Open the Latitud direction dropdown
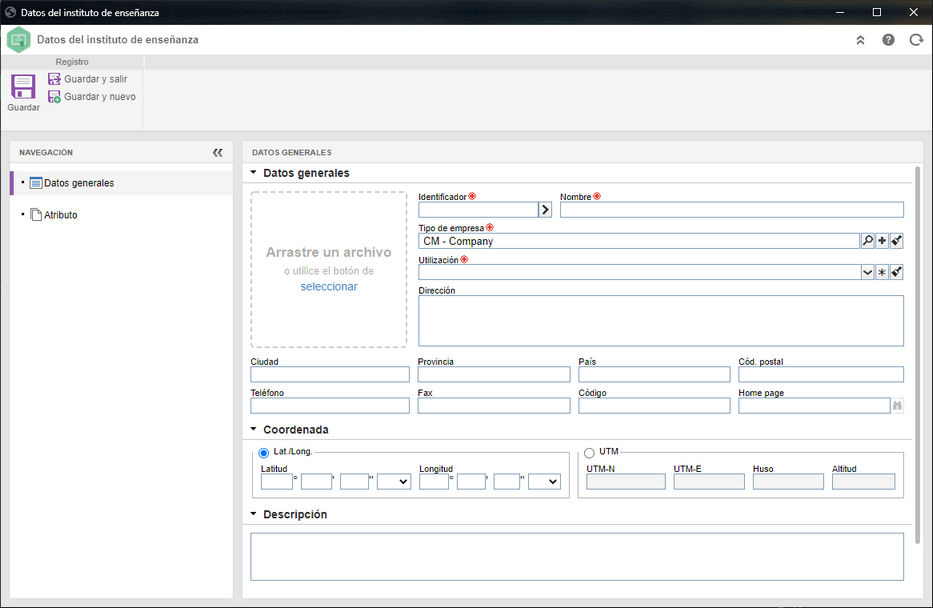Image resolution: width=933 pixels, height=608 pixels. click(x=394, y=481)
